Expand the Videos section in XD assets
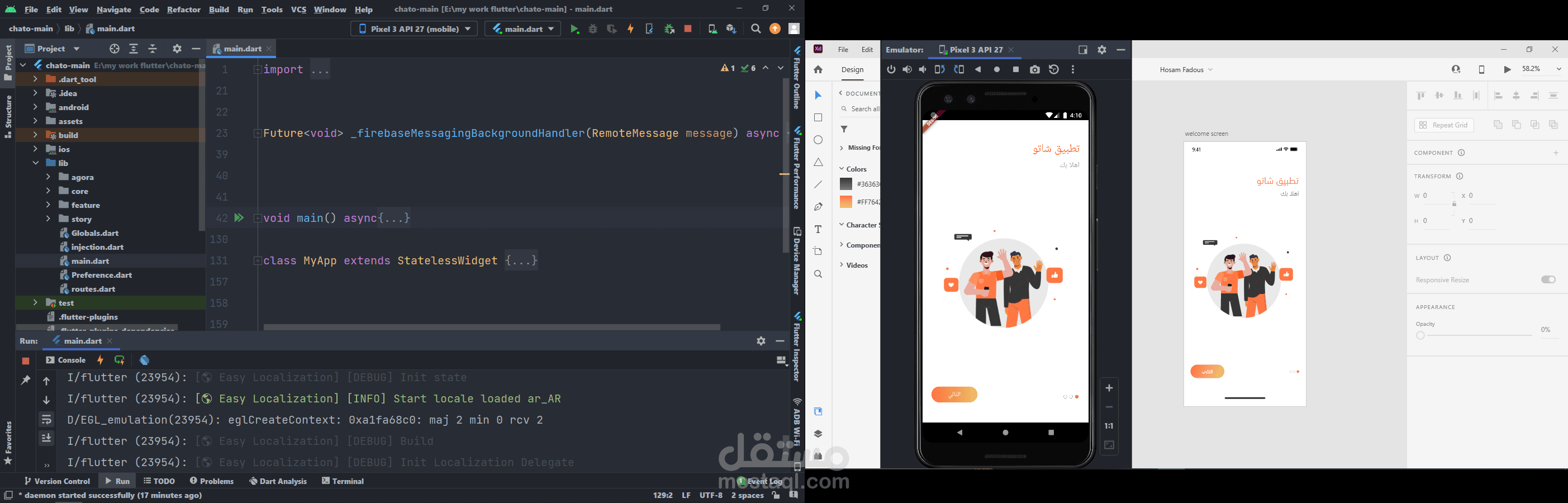This screenshot has width=1568, height=503. click(841, 265)
